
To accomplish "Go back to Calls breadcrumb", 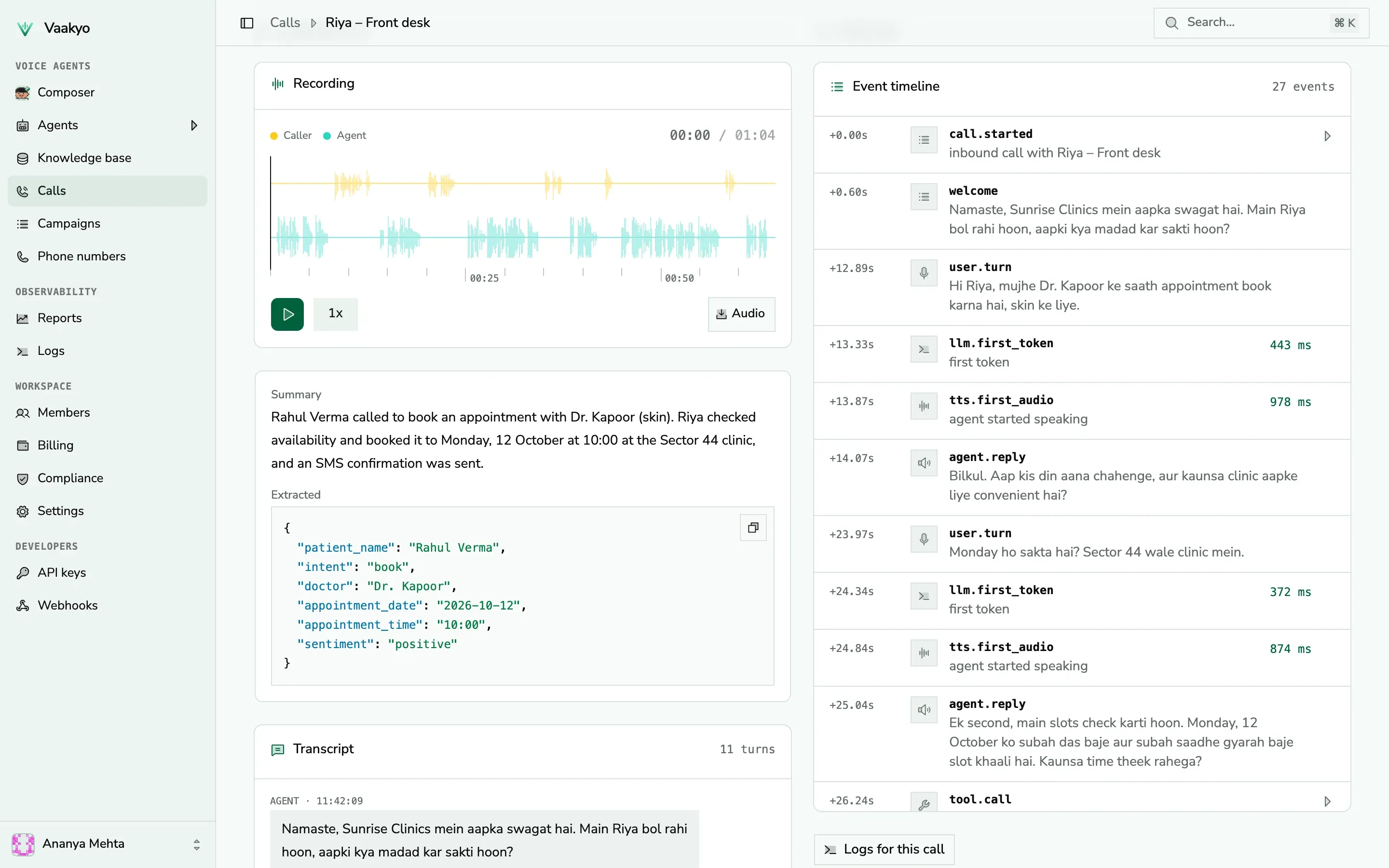I will (x=285, y=23).
